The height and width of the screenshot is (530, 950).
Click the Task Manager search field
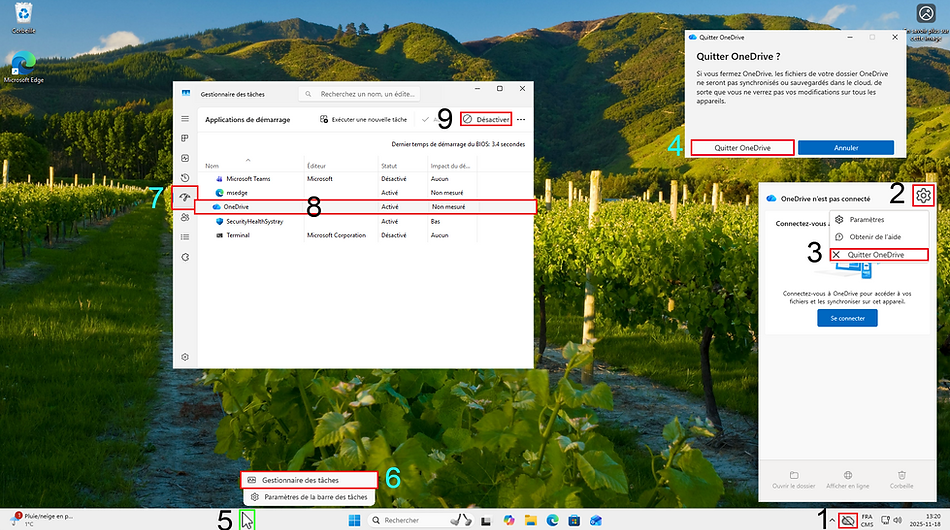click(359, 94)
